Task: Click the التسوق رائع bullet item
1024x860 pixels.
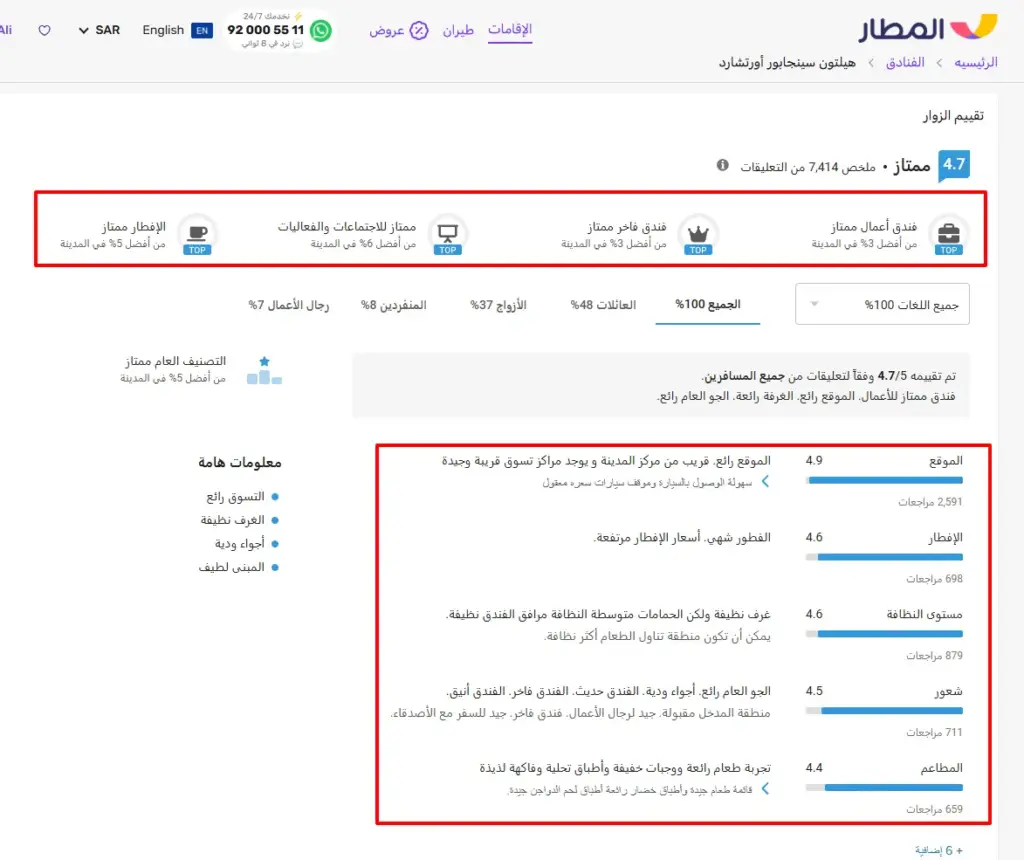Action: [x=235, y=497]
